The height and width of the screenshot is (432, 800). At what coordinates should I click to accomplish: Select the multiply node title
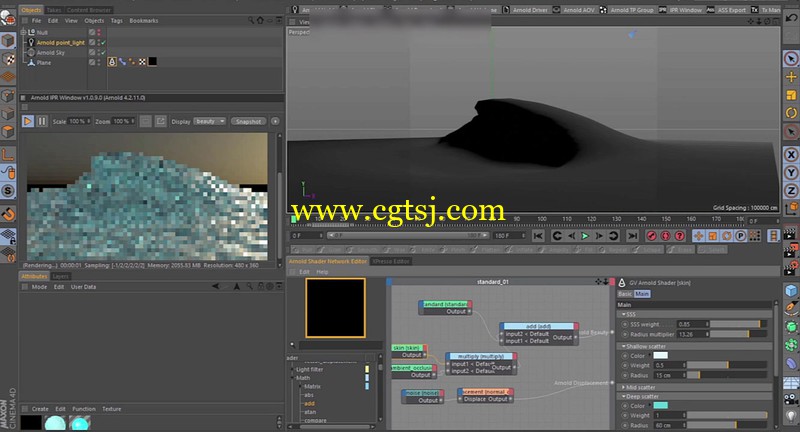tap(481, 356)
